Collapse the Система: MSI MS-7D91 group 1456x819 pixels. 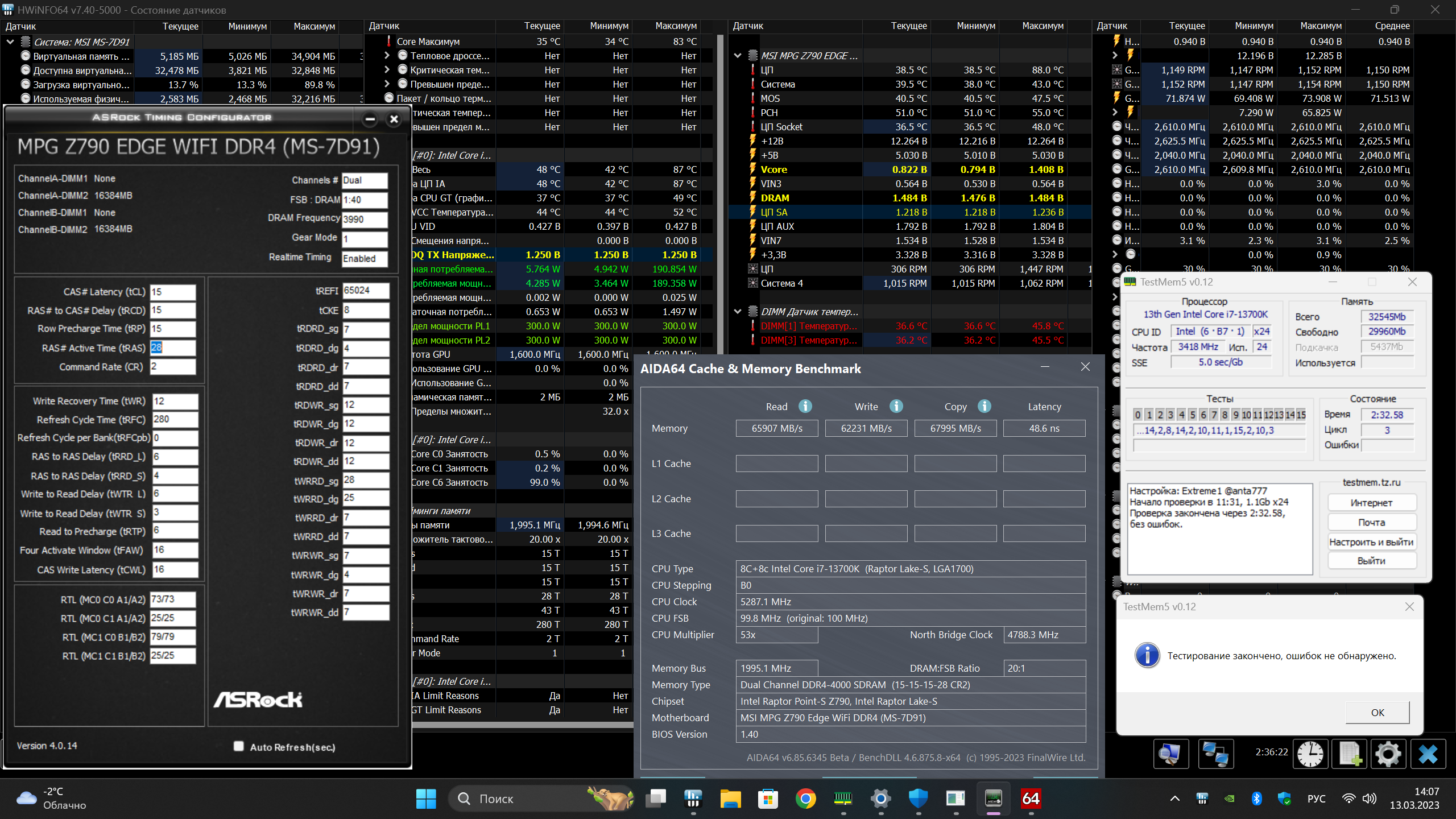click(10, 42)
